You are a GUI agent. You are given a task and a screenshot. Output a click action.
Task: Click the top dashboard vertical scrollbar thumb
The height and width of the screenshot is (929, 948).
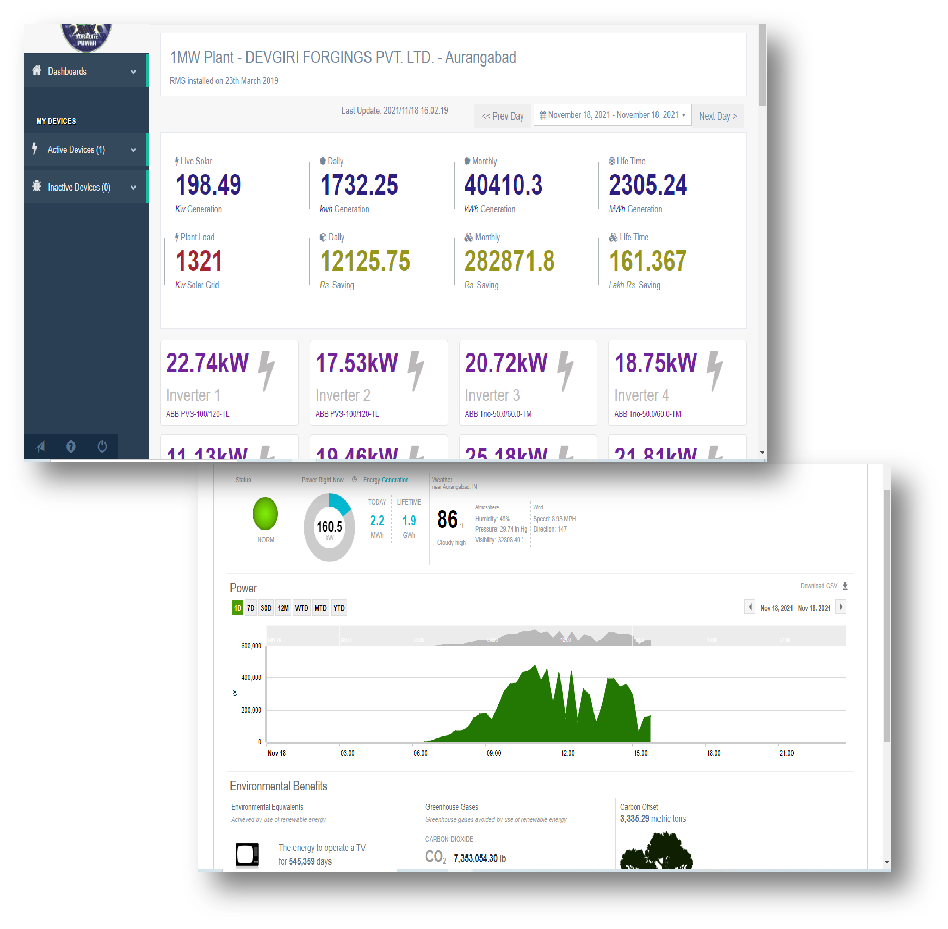[762, 65]
